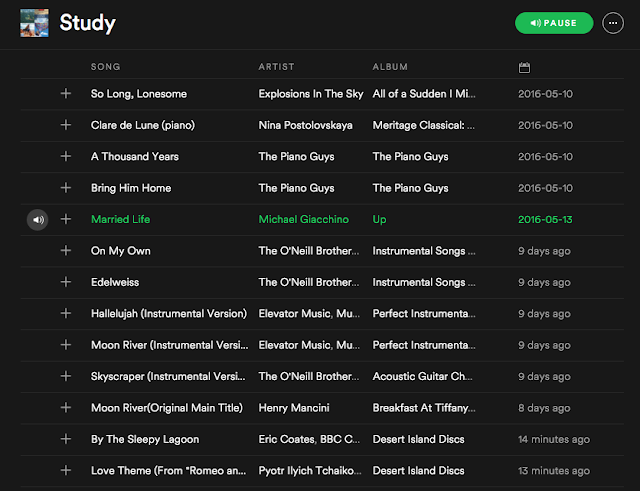This screenshot has height=491, width=640.
Task: Open Perfect Instrumenta... album on Moon River (Instrumental Version) row
Action: click(x=424, y=345)
